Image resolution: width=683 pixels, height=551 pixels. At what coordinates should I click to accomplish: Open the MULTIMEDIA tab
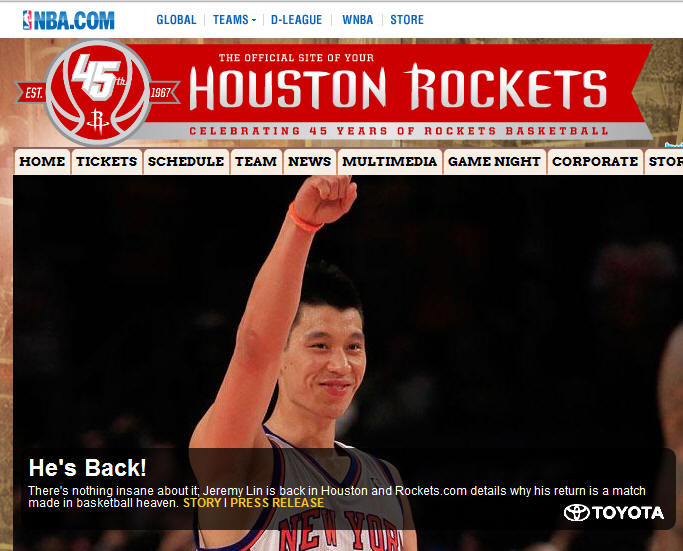pyautogui.click(x=390, y=162)
